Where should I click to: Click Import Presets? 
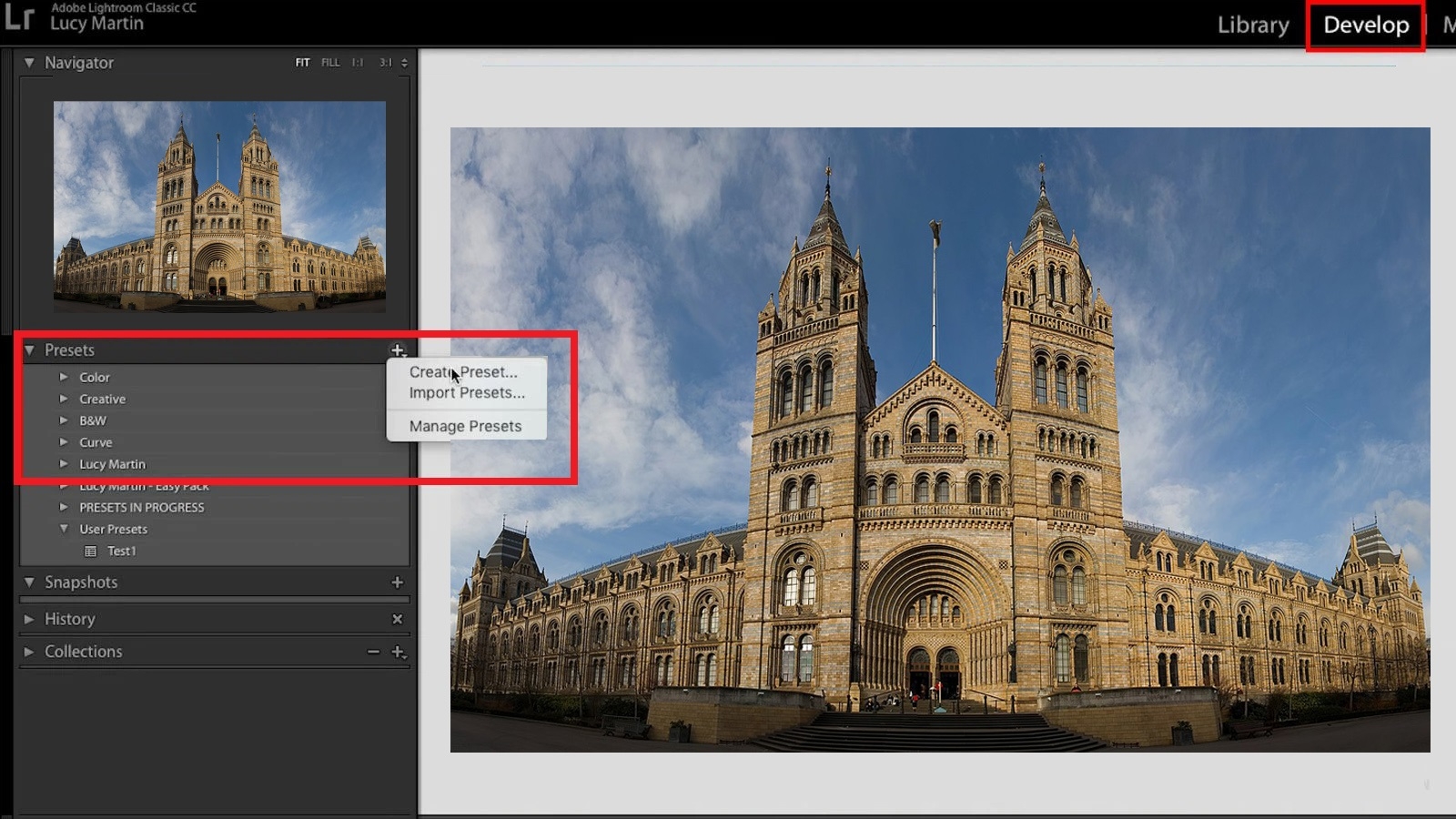[466, 393]
